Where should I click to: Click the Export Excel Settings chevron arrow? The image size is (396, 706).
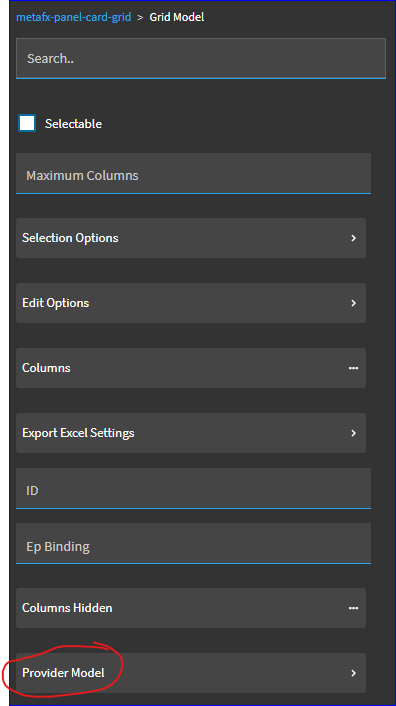point(354,433)
